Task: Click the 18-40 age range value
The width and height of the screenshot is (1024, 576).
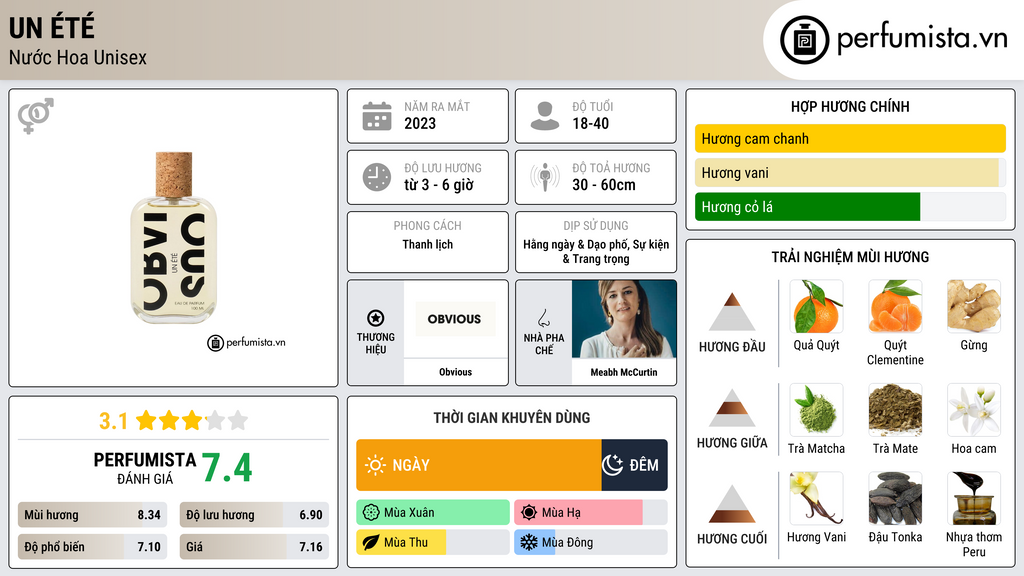Action: [590, 123]
